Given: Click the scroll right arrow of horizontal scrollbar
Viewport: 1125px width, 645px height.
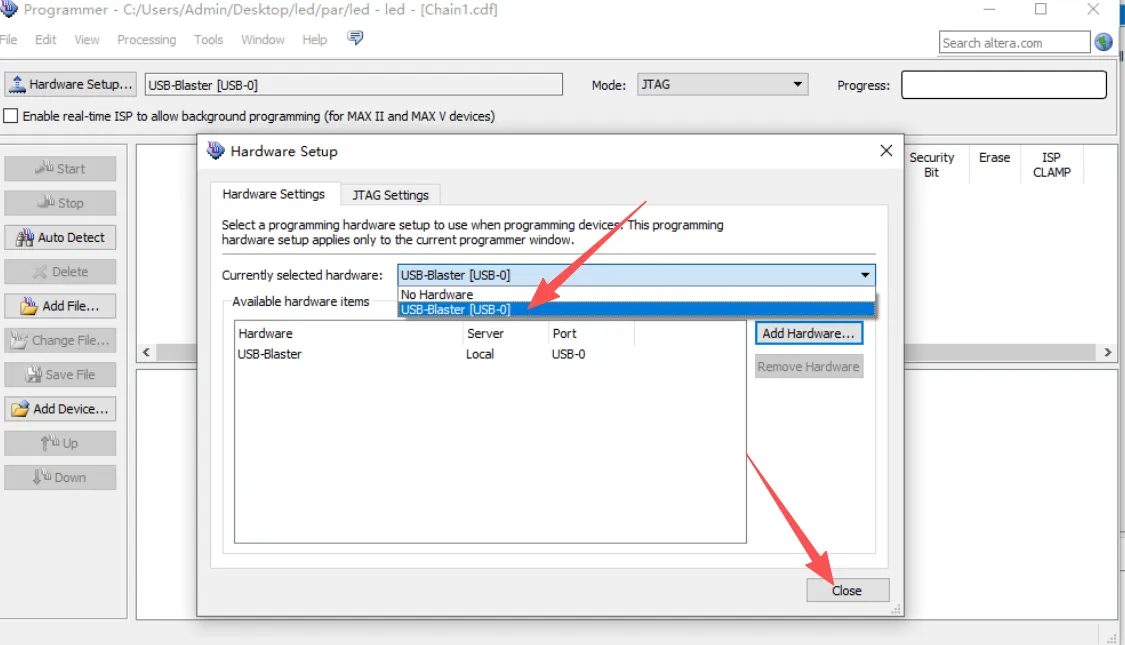Looking at the screenshot, I should pos(1107,352).
